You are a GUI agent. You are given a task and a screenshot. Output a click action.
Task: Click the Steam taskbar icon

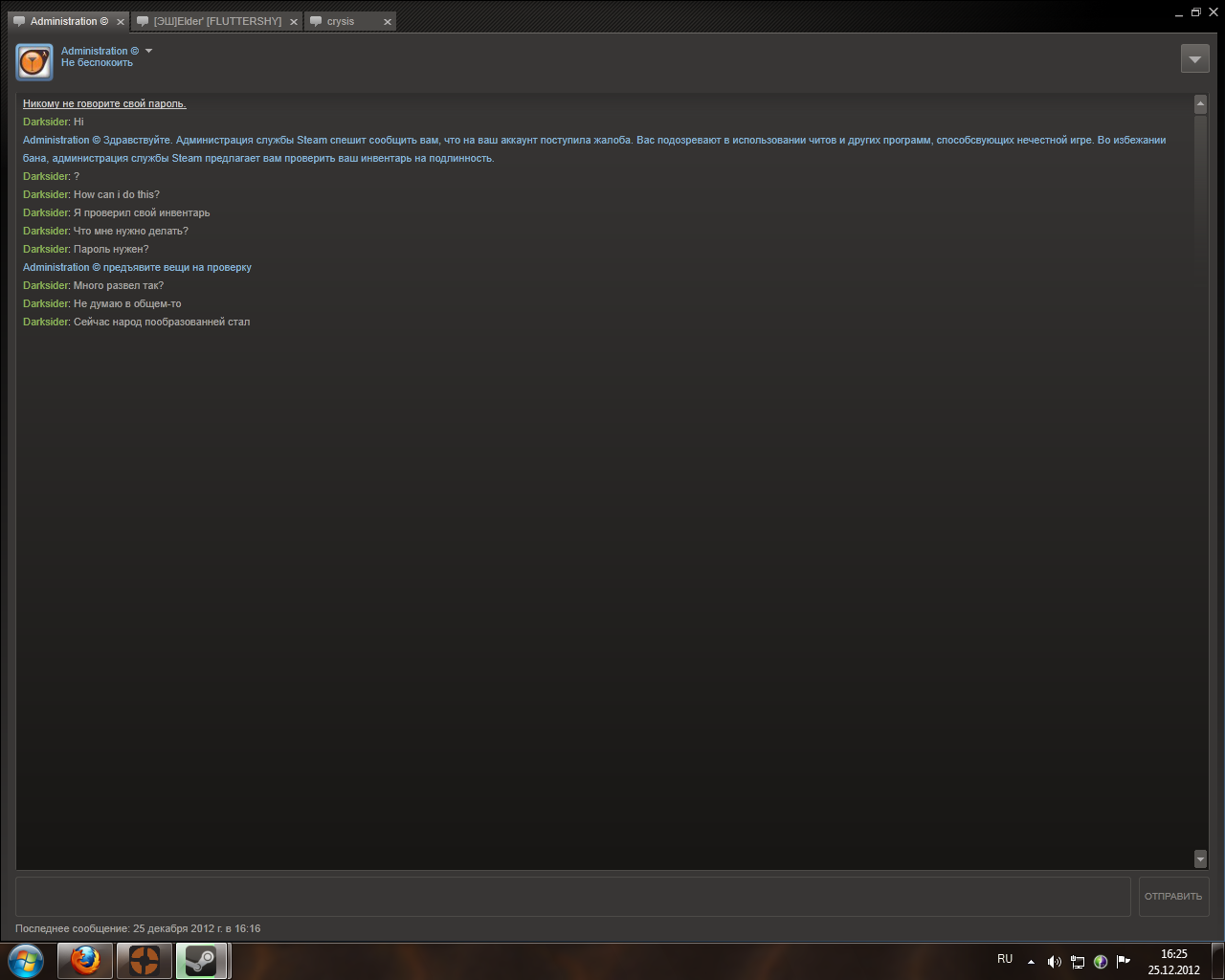(x=201, y=961)
